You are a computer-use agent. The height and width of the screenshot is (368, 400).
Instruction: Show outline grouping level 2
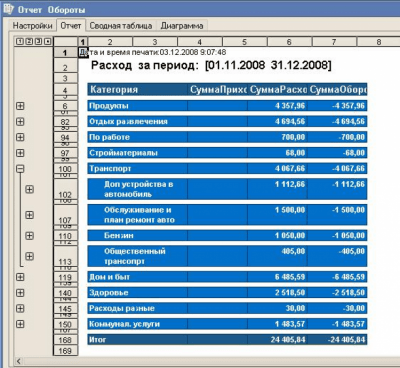[x=29, y=41]
